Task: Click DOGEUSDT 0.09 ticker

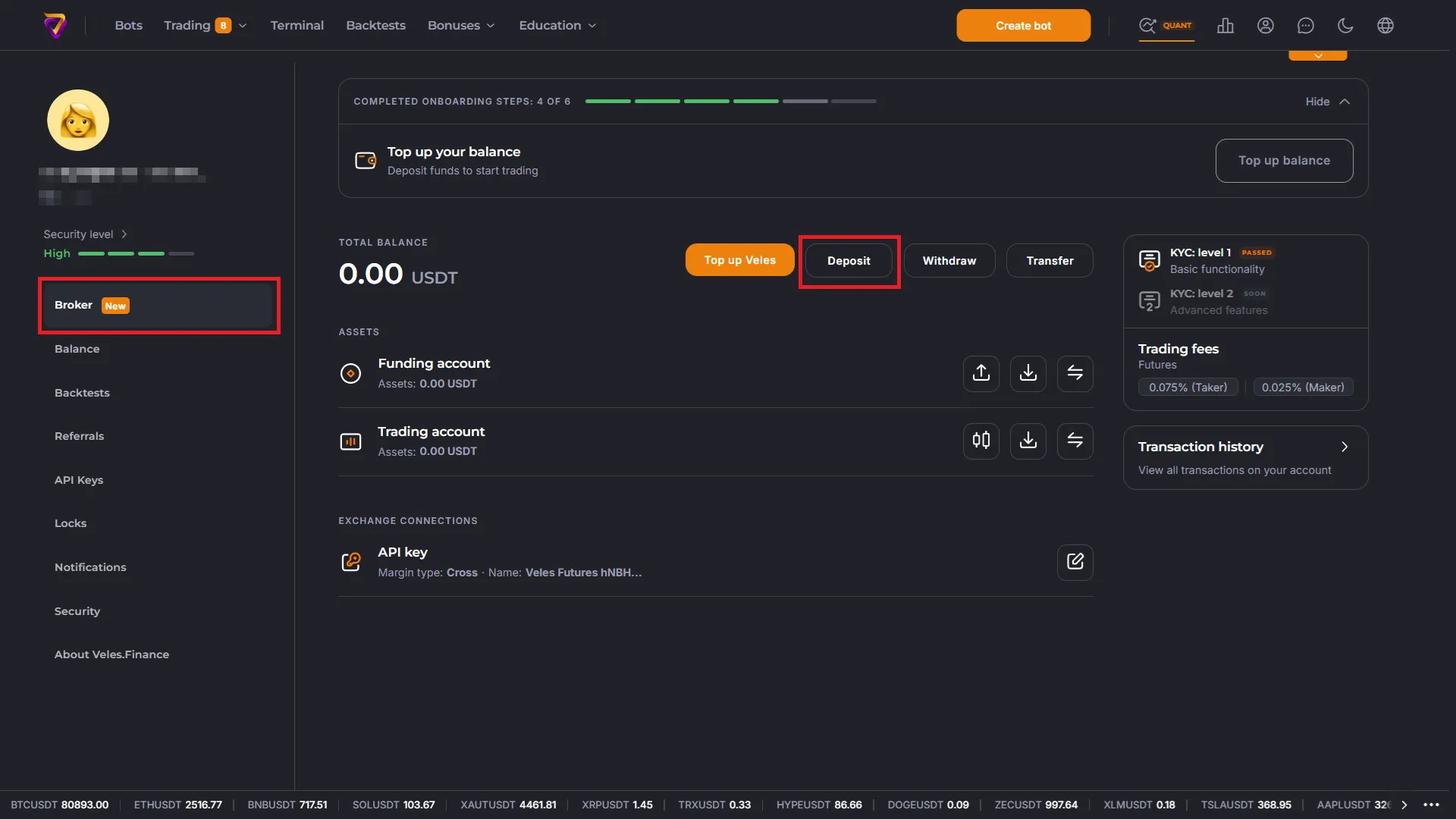Action: pos(928,805)
